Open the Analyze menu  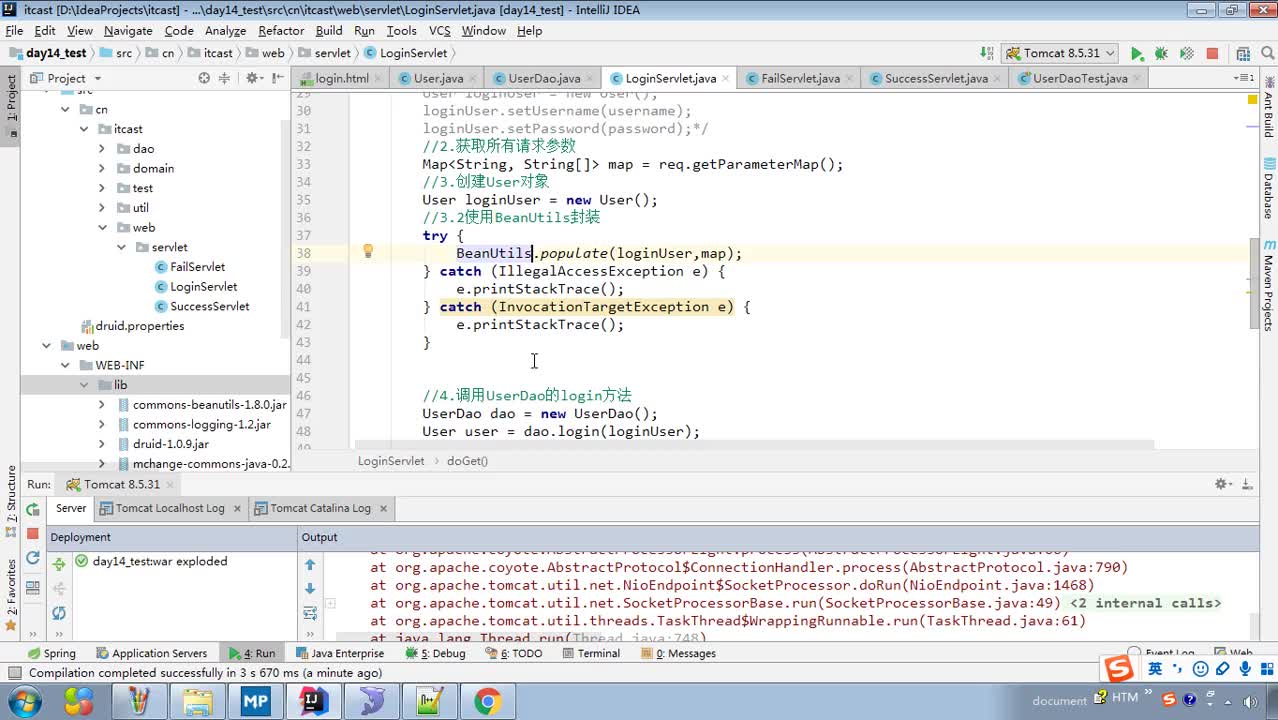point(225,31)
